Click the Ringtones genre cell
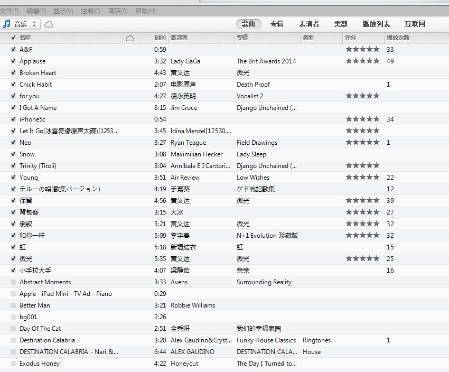 [317, 340]
